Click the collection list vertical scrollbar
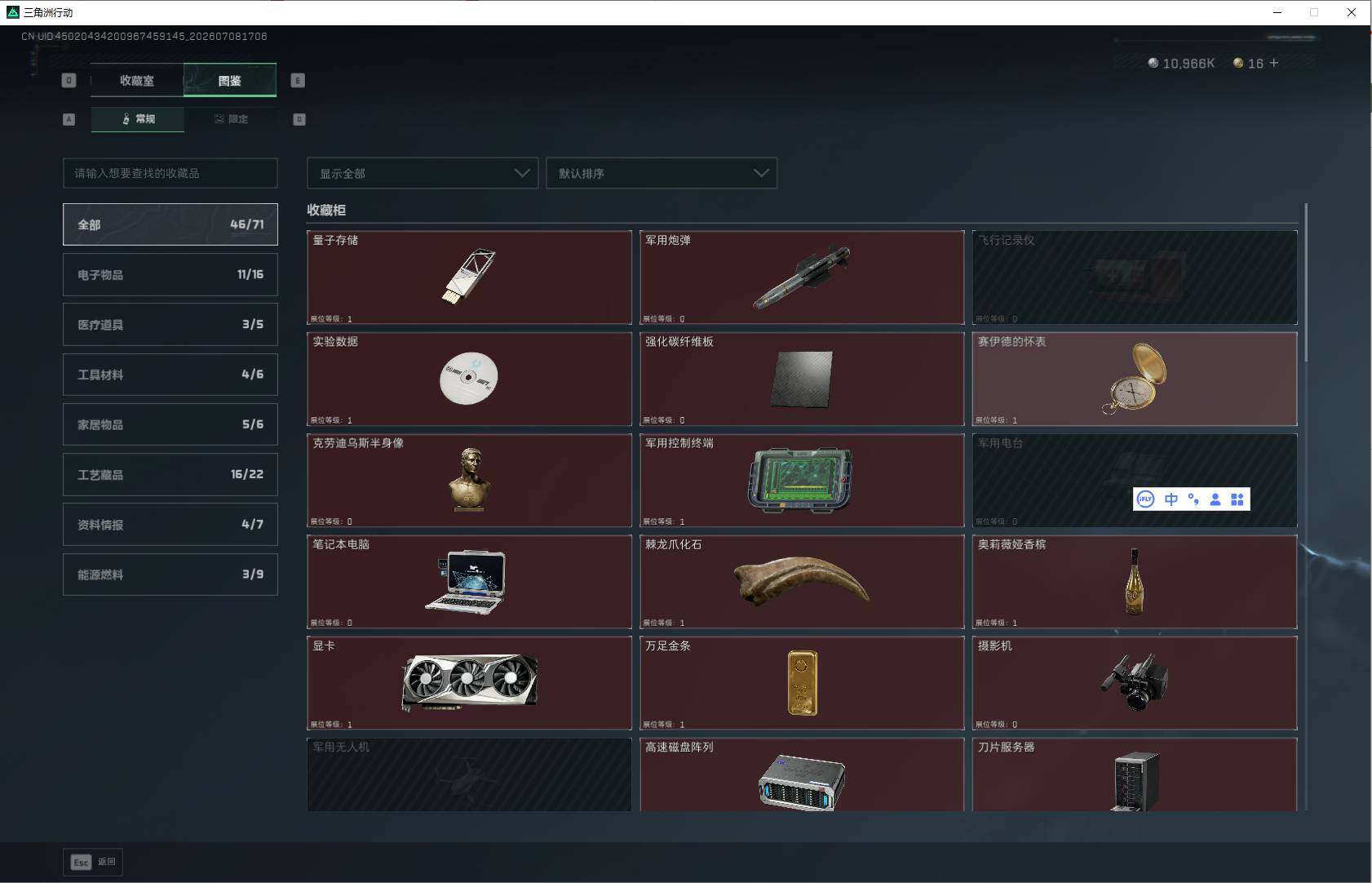This screenshot has width=1372, height=883. point(1306,282)
